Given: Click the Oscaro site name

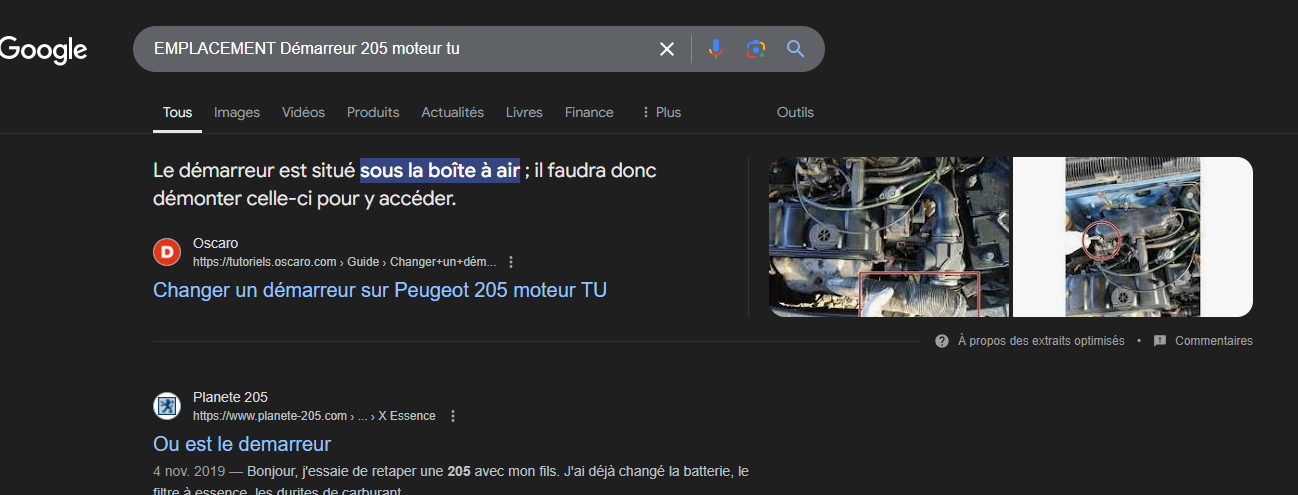Looking at the screenshot, I should (215, 243).
